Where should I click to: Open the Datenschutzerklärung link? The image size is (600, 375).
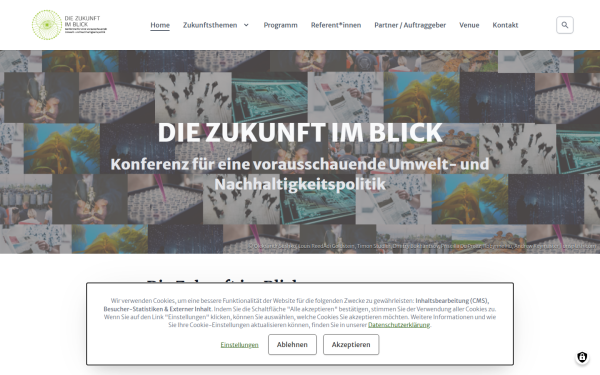coord(399,325)
